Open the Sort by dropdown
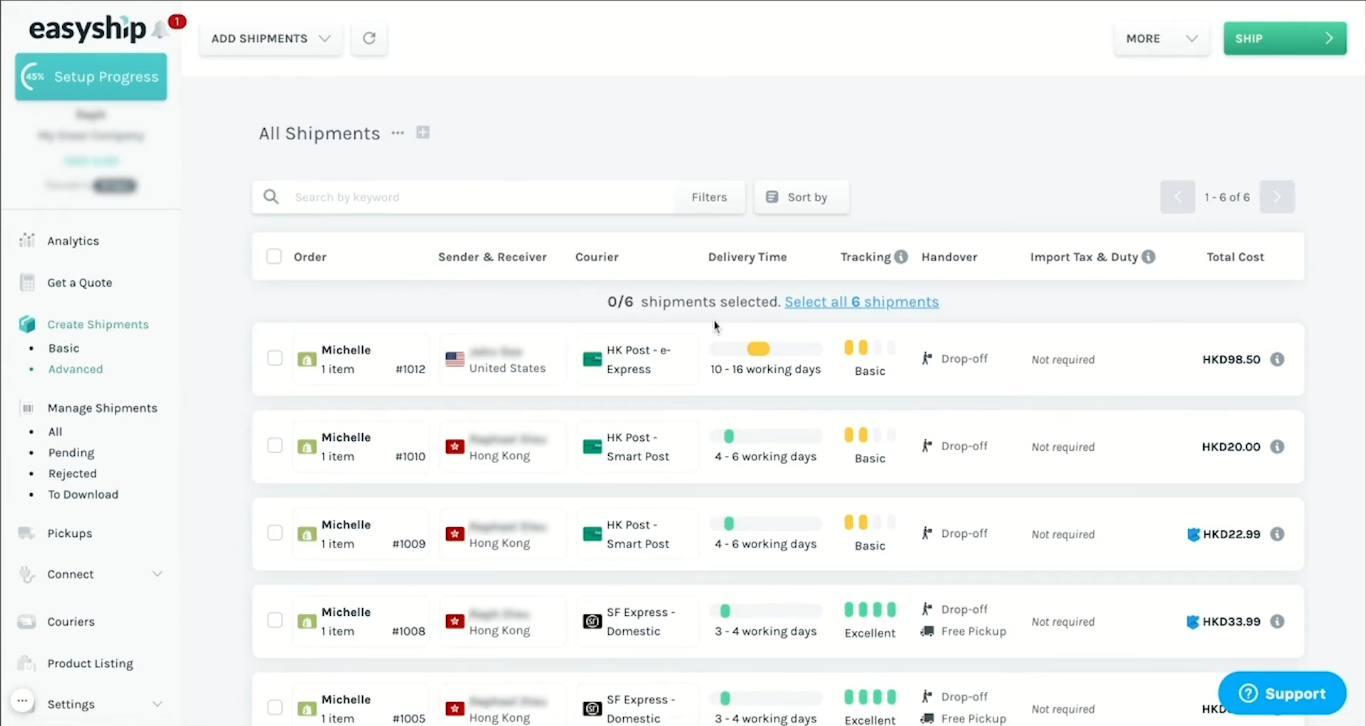Image resolution: width=1366 pixels, height=726 pixels. [x=802, y=197]
